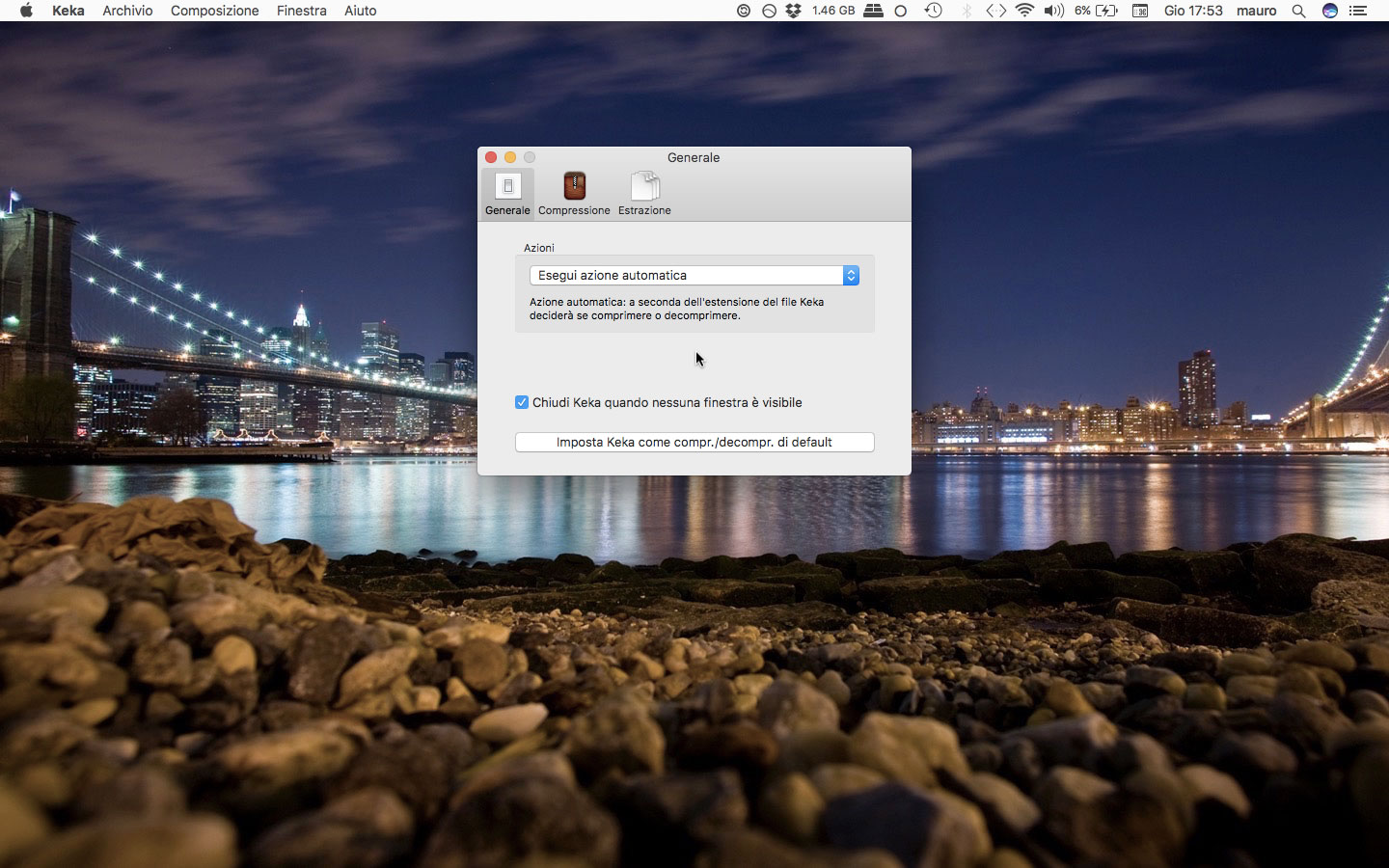Image resolution: width=1389 pixels, height=868 pixels.
Task: Open the Apple menu
Action: [26, 11]
